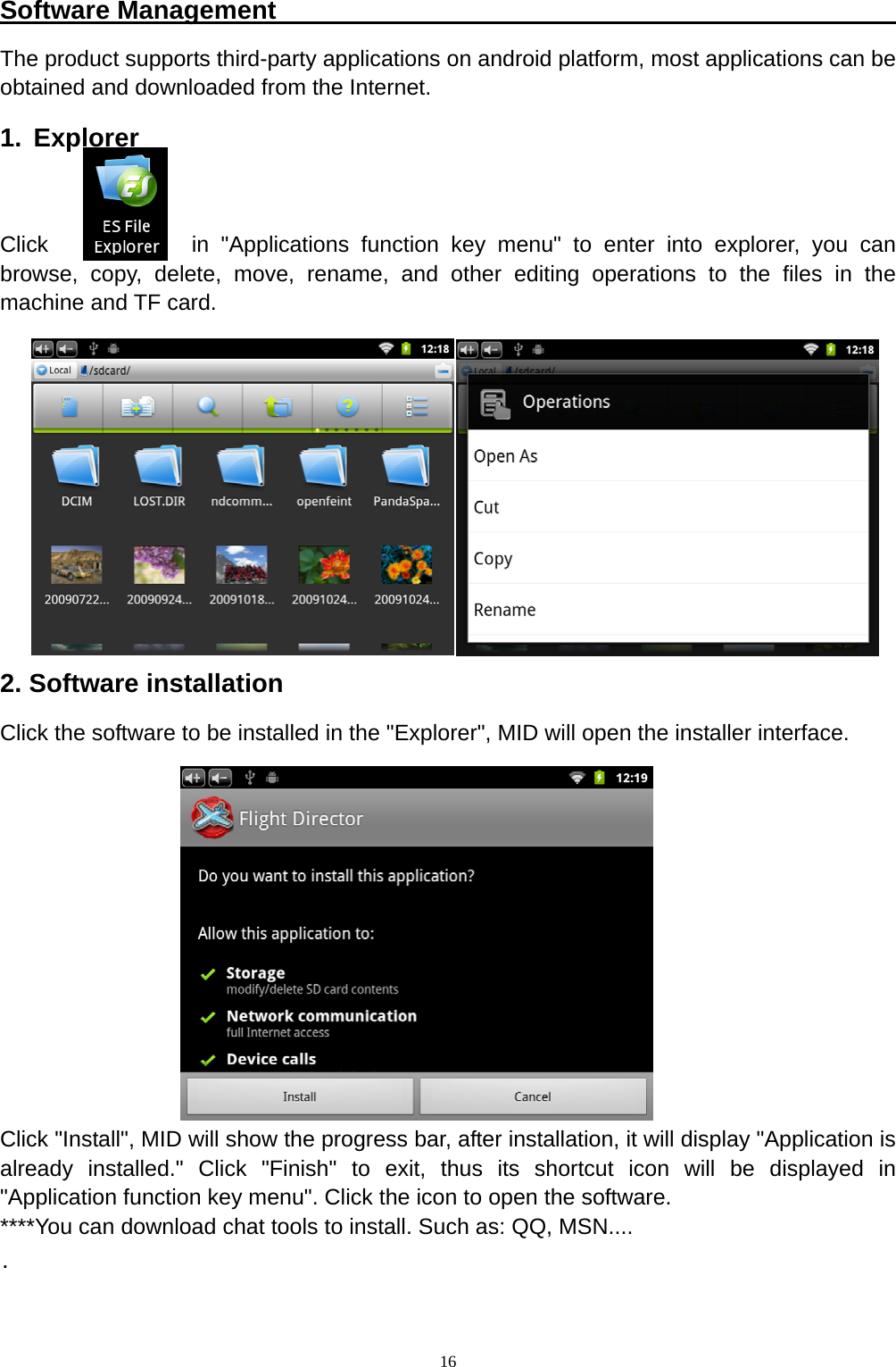Tap the volume up icon in status bar
Image resolution: width=896 pixels, height=1367 pixels.
coord(42,349)
